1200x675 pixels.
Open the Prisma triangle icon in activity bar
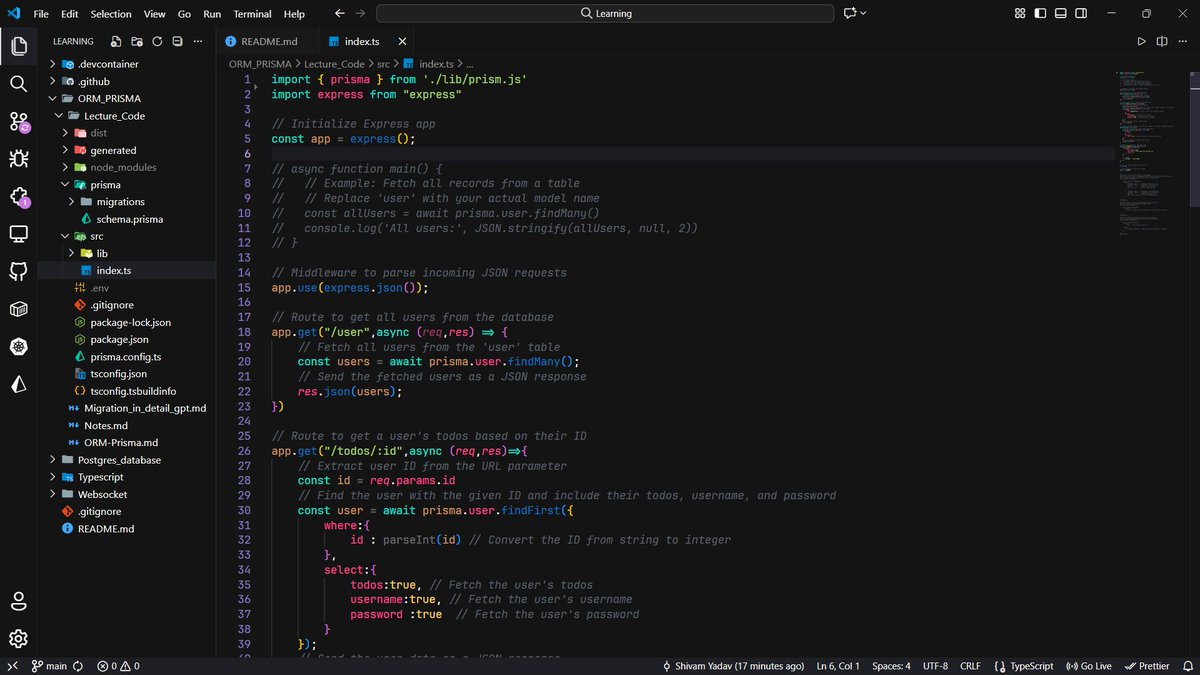[x=18, y=384]
